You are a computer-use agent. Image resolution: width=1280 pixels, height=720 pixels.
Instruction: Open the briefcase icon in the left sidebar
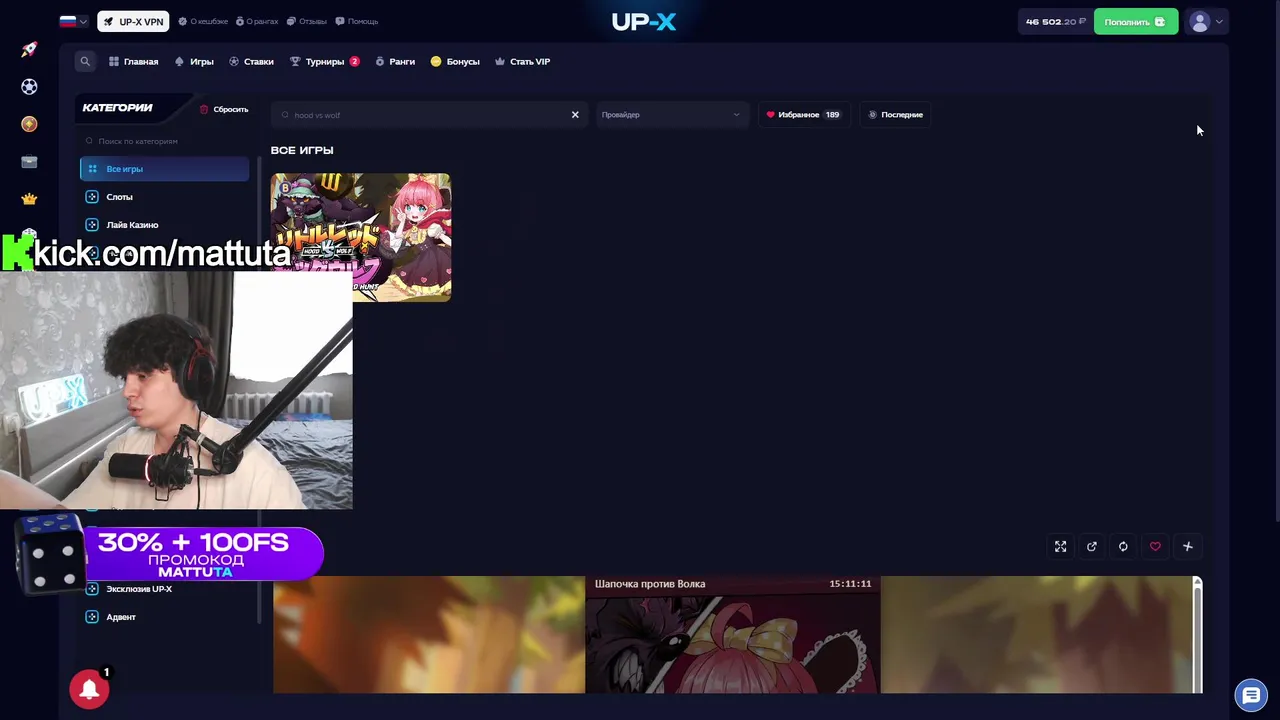(29, 161)
